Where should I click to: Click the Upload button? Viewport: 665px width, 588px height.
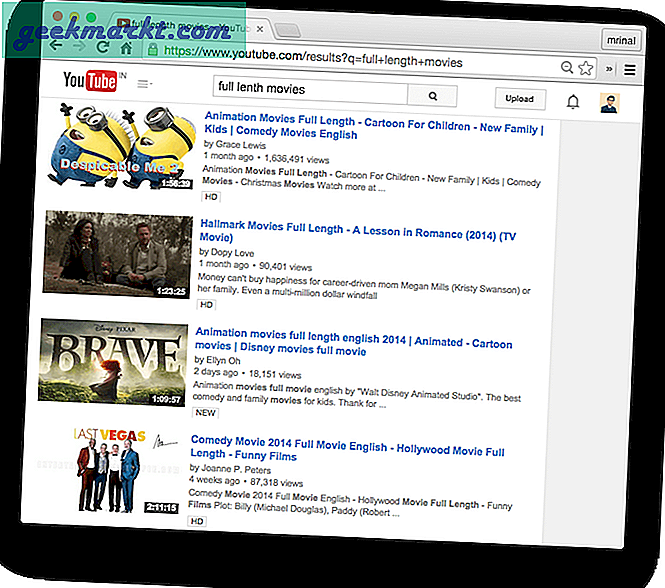coord(520,99)
